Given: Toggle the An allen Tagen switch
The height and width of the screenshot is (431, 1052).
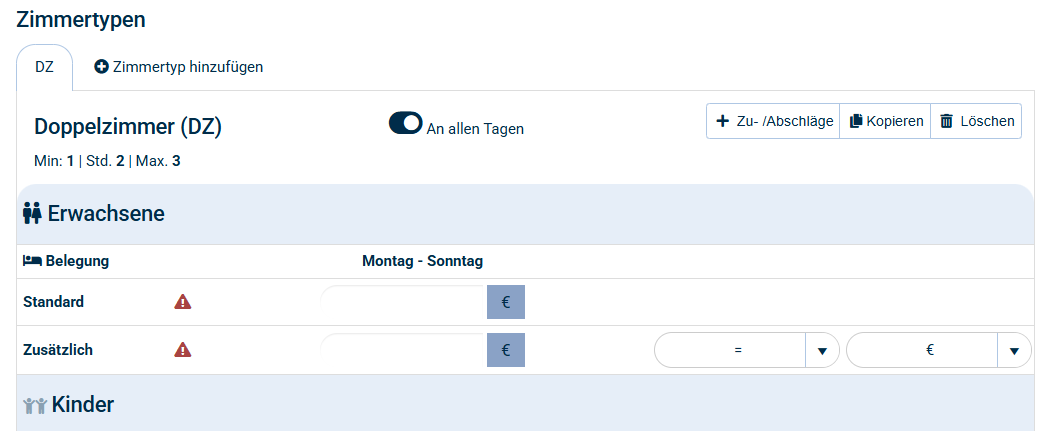Looking at the screenshot, I should coord(406,123).
